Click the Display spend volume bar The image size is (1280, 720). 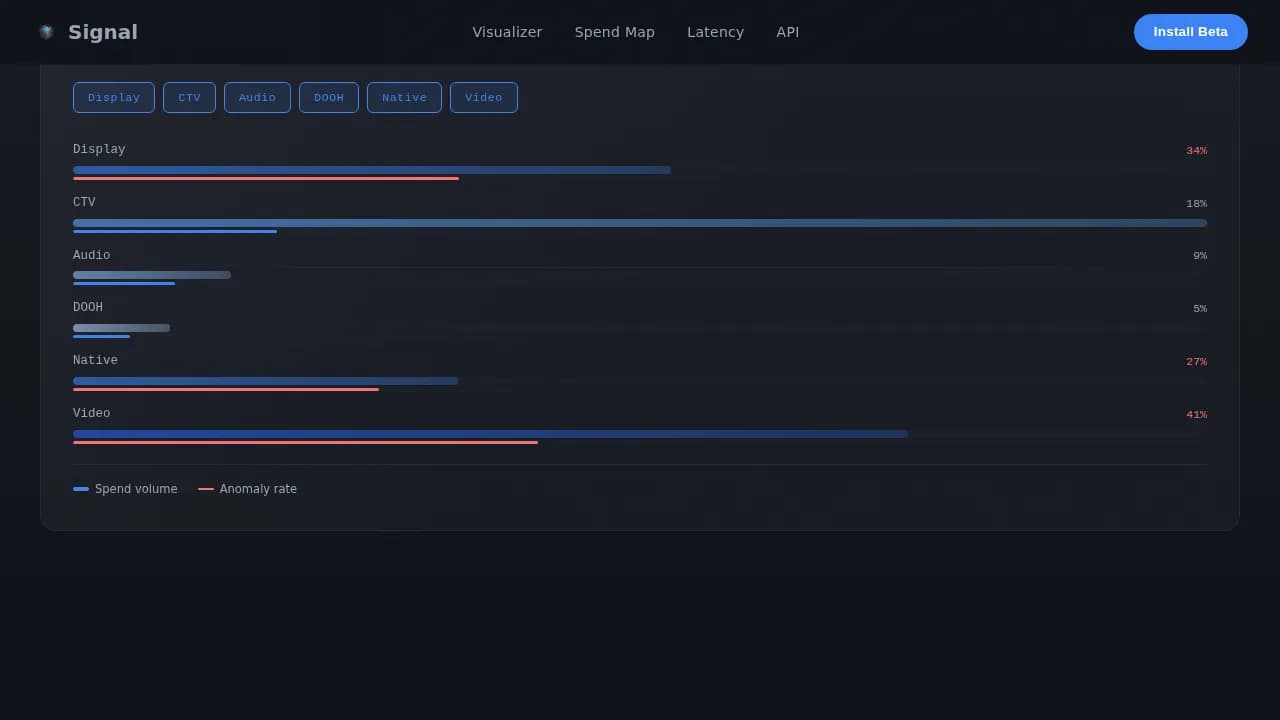point(371,170)
